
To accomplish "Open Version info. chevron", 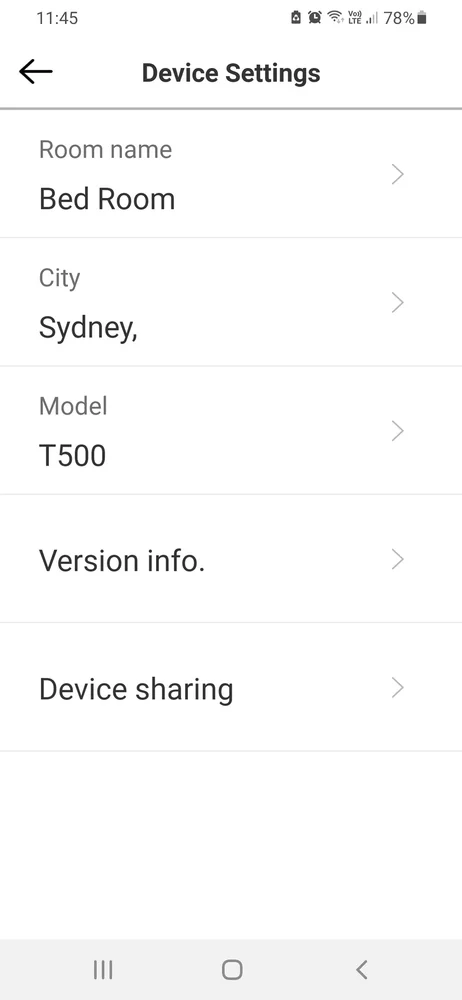I will (x=398, y=559).
